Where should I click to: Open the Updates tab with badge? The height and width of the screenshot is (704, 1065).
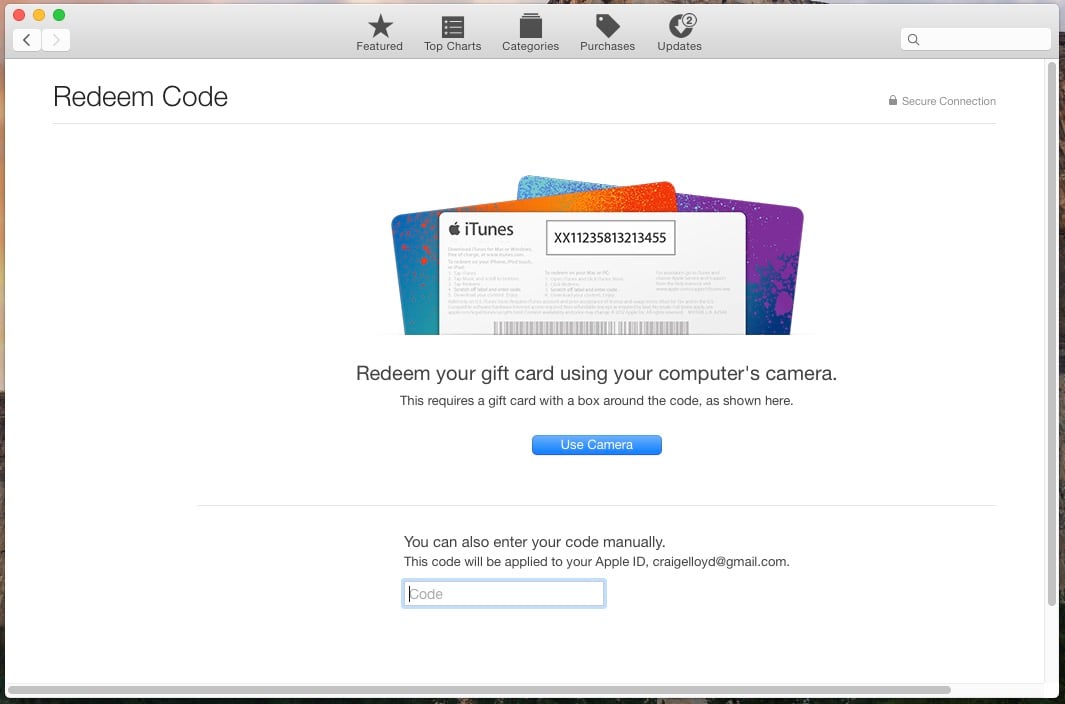tap(679, 33)
